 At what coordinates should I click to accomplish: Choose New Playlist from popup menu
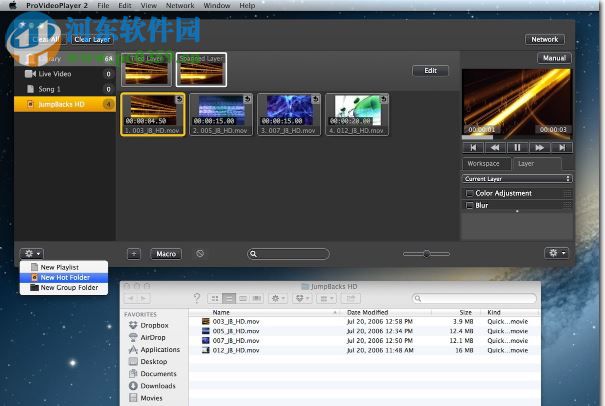(x=64, y=267)
